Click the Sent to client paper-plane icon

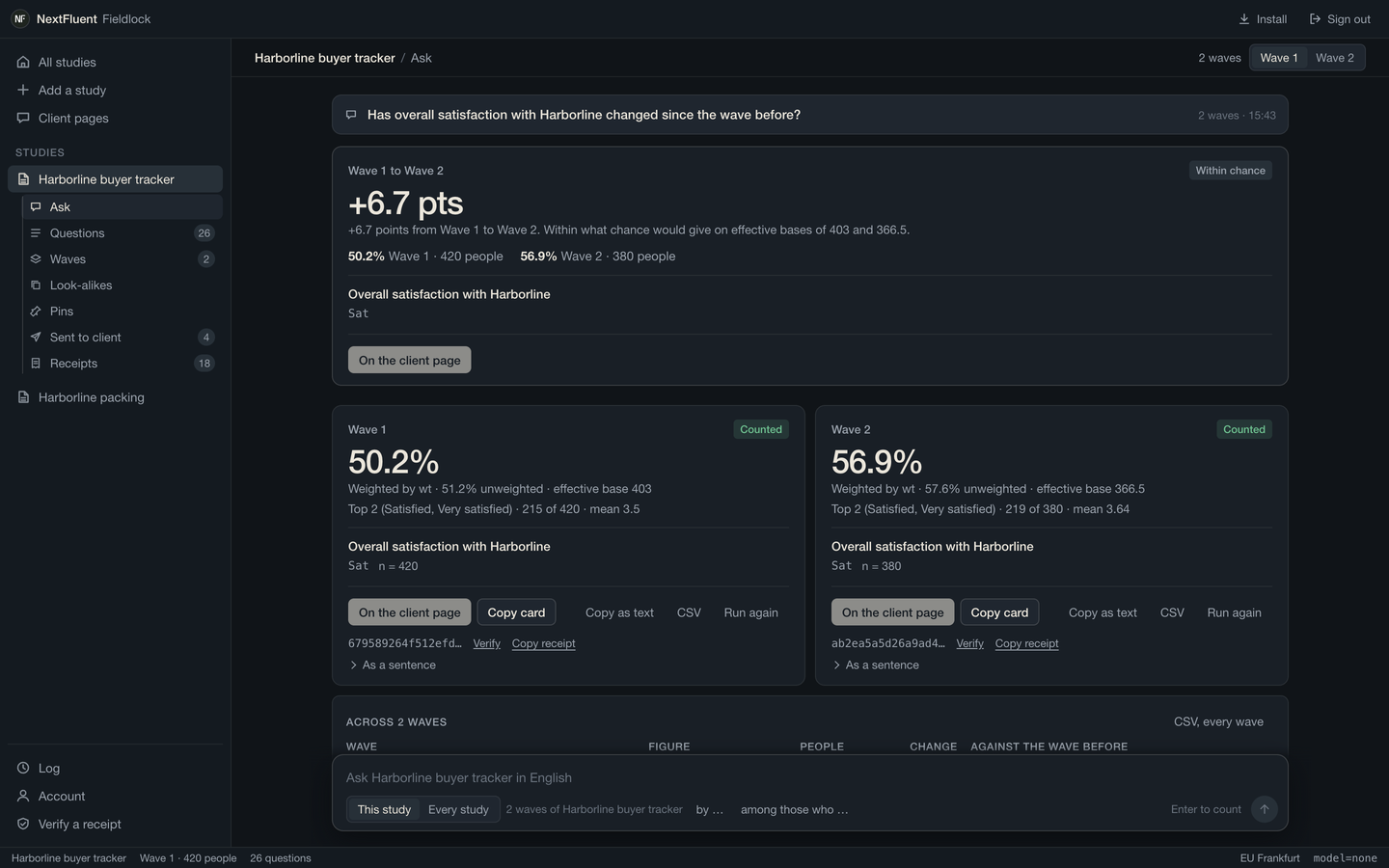(36, 338)
